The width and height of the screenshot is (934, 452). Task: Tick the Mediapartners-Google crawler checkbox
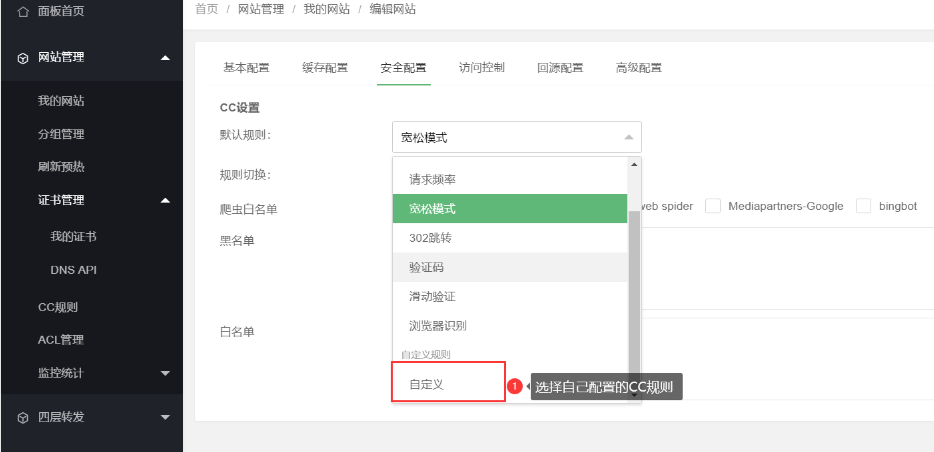[713, 206]
